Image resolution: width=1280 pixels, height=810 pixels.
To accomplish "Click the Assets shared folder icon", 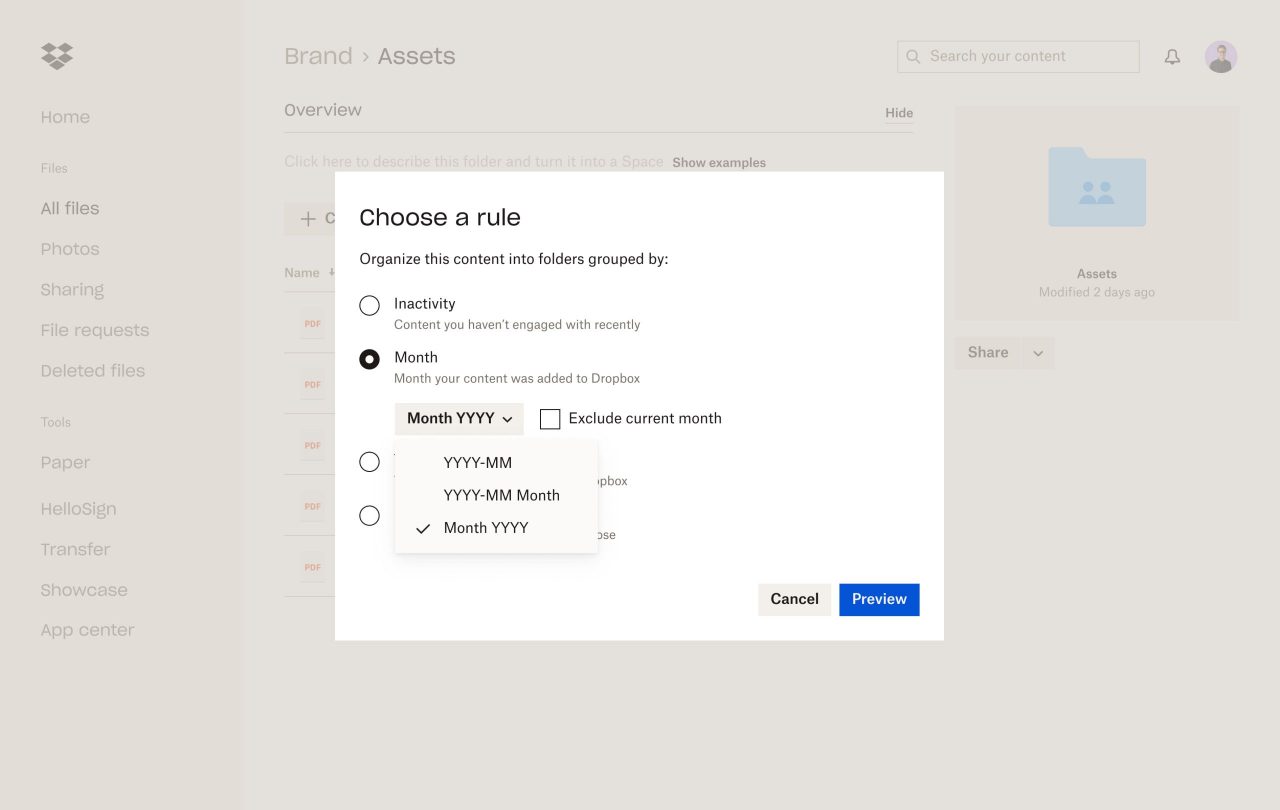I will pos(1096,188).
